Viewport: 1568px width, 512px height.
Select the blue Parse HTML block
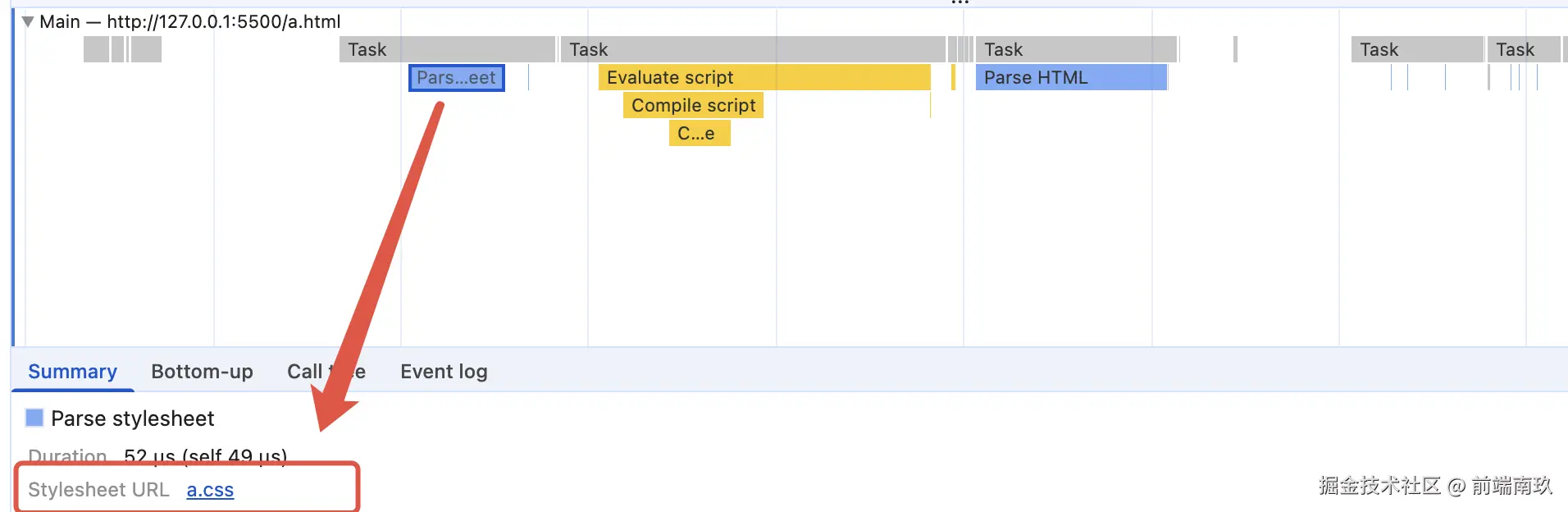pos(1070,78)
